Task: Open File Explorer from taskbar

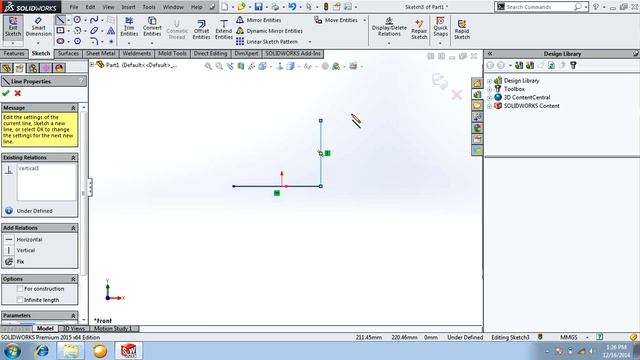Action: [x=71, y=351]
